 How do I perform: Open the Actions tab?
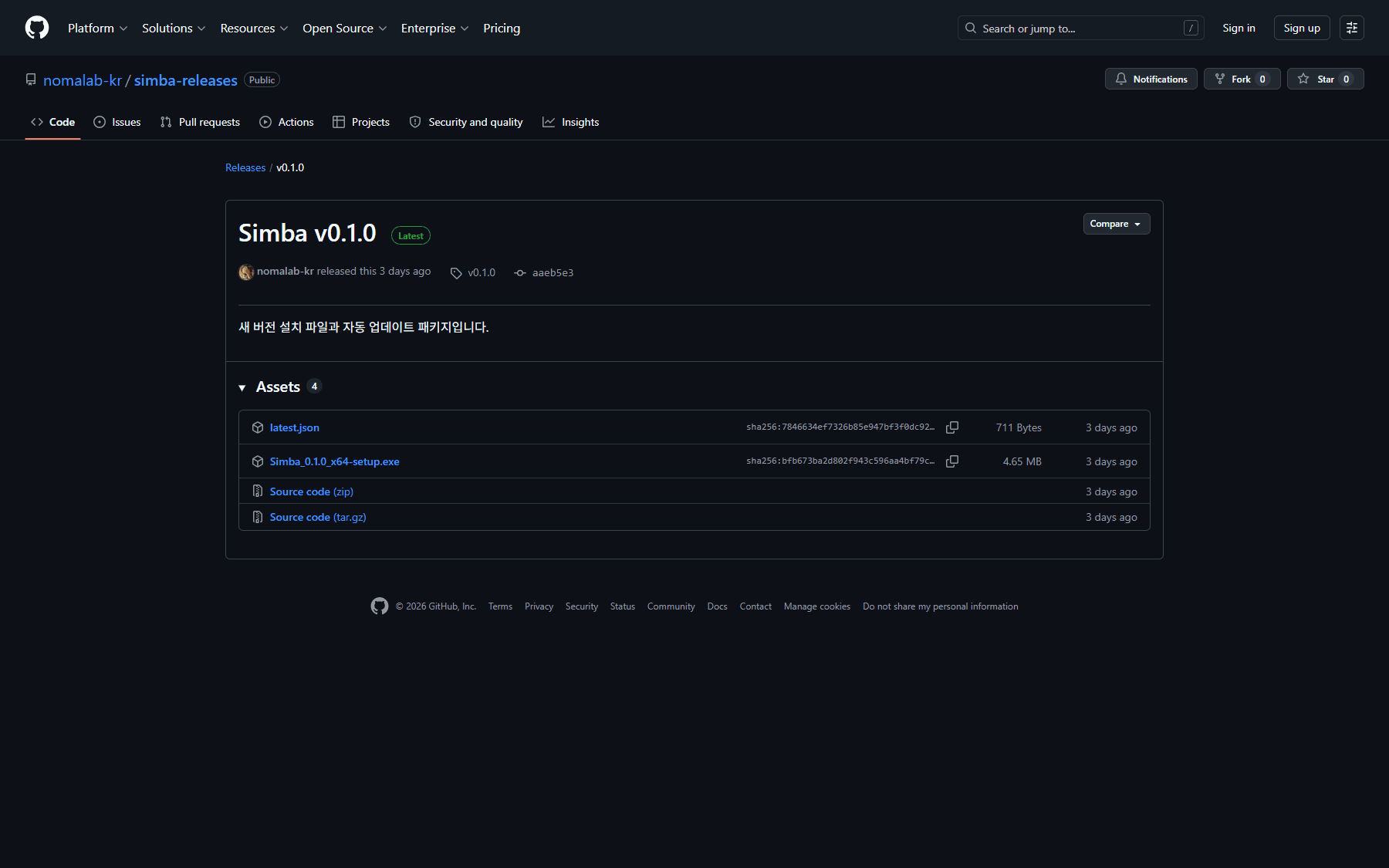click(286, 122)
